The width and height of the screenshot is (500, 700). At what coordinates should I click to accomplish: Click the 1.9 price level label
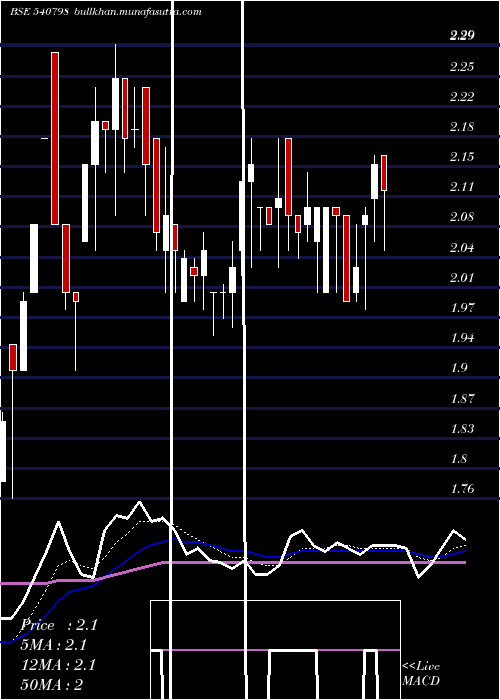coord(459,368)
